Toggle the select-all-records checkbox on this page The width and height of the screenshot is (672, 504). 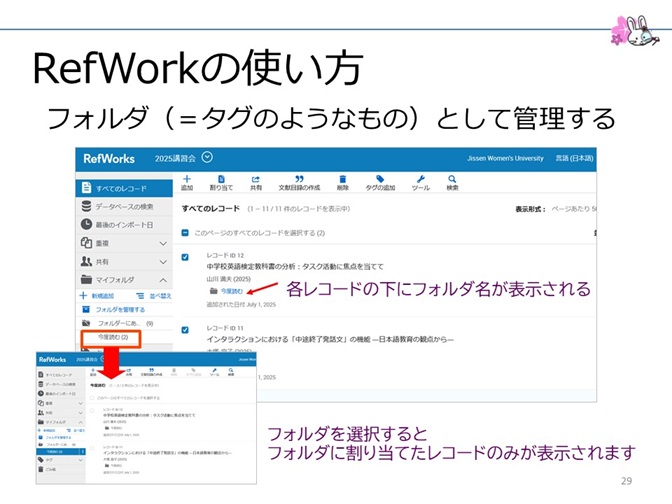tap(186, 232)
